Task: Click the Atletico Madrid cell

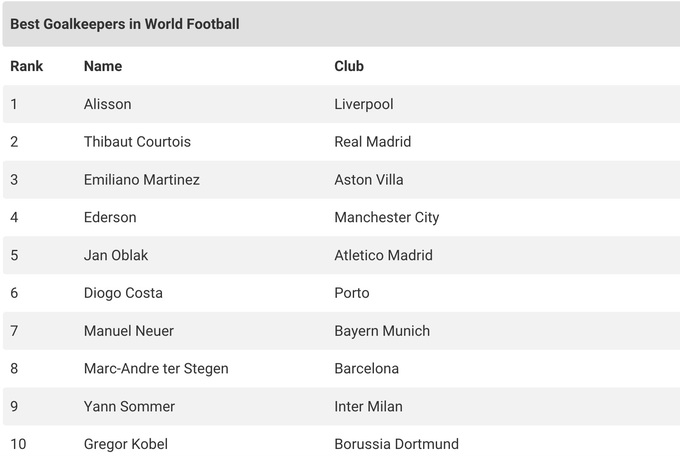Action: tap(383, 255)
